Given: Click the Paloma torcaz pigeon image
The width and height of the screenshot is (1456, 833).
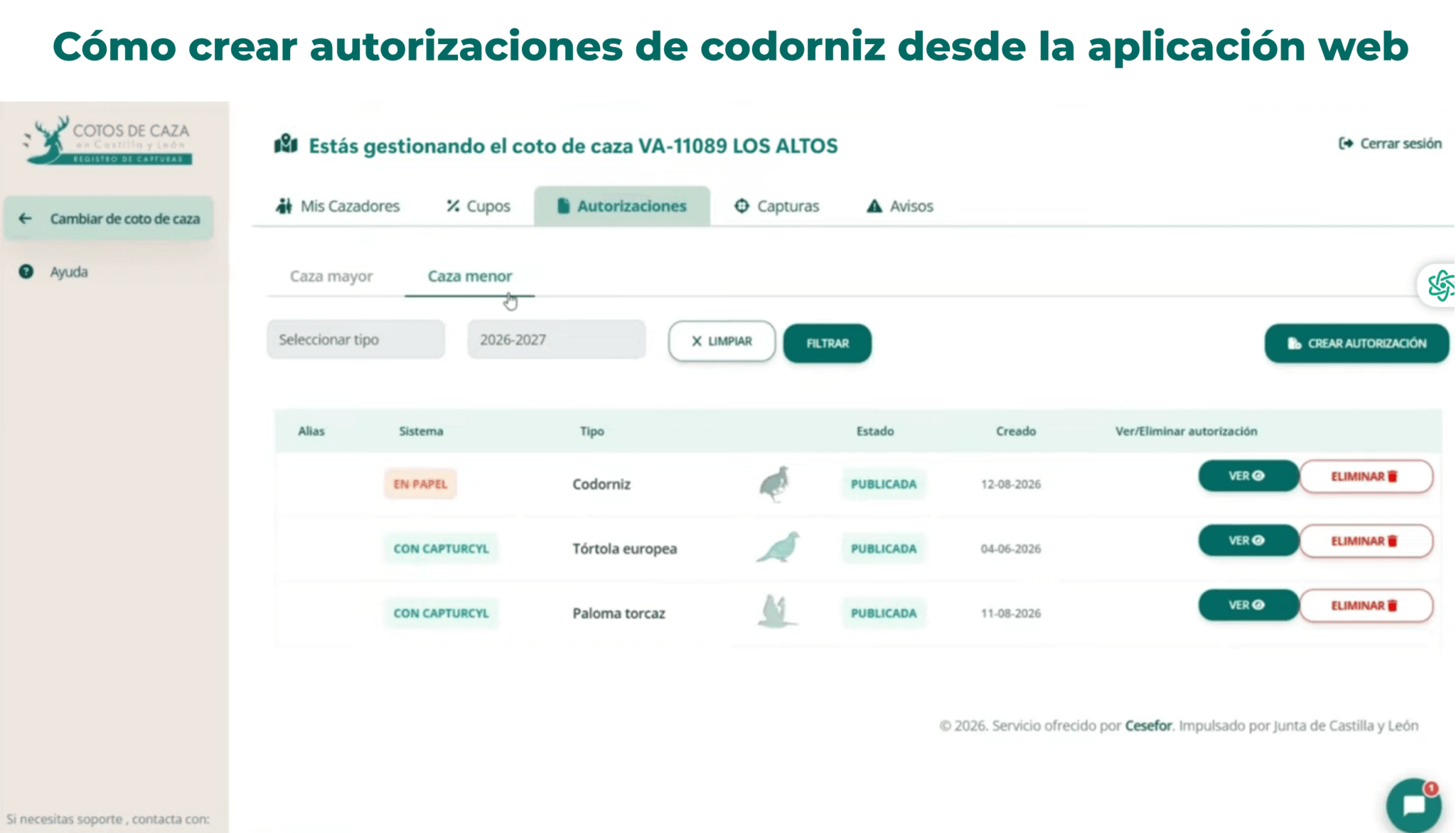Looking at the screenshot, I should point(777,611).
